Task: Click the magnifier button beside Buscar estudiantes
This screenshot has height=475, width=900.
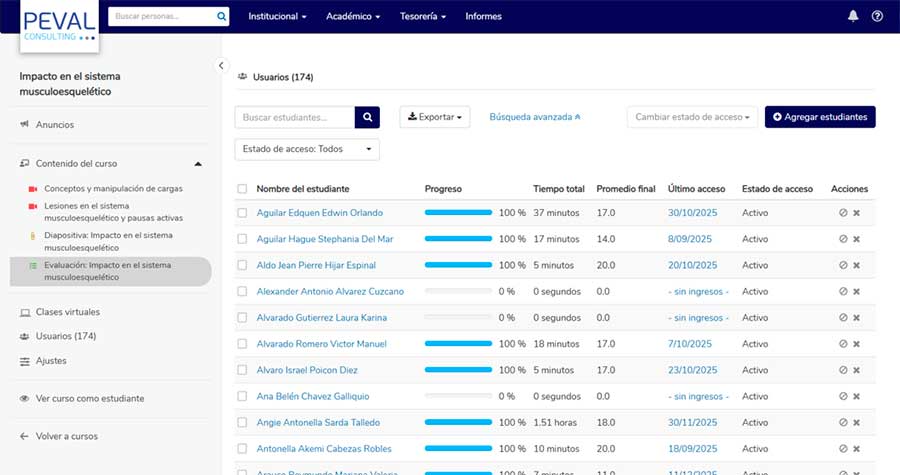Action: (x=367, y=117)
